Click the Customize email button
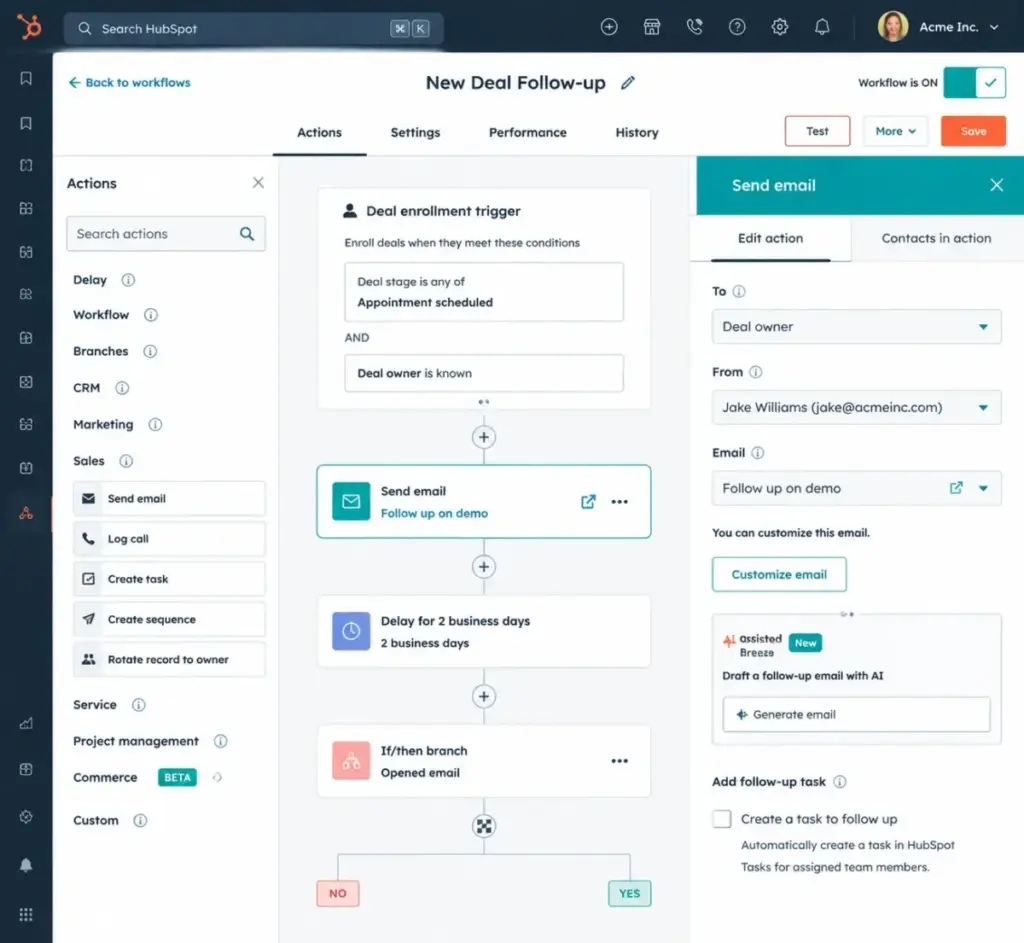Viewport: 1024px width, 943px height. coord(779,575)
